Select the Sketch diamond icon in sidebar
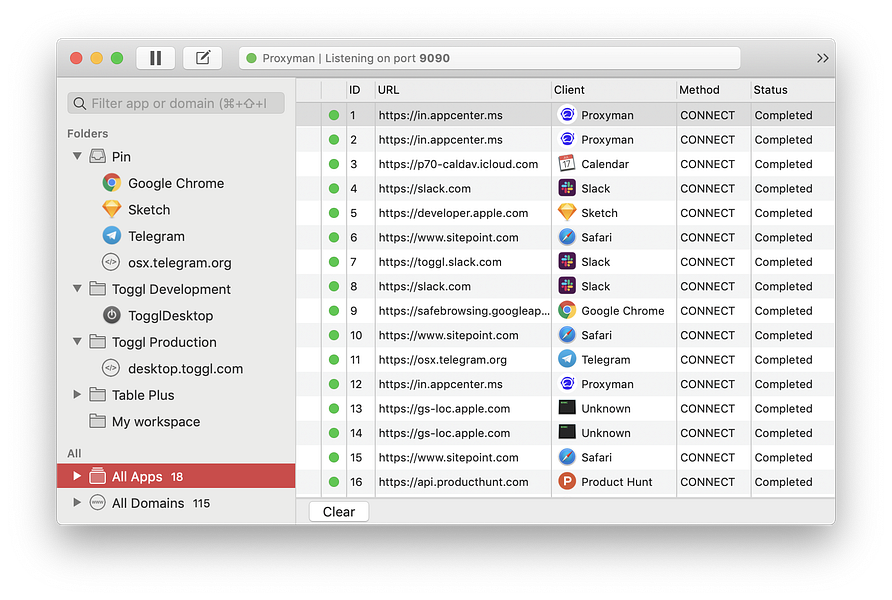 coord(112,209)
